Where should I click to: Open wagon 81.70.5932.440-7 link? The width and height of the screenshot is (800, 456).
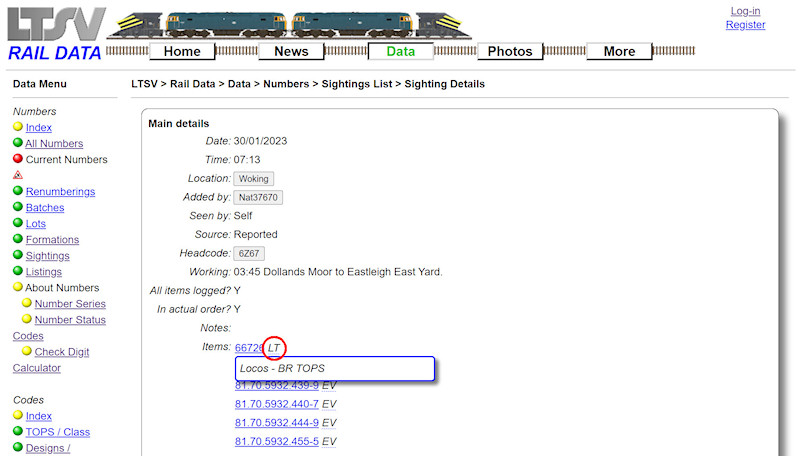(276, 404)
